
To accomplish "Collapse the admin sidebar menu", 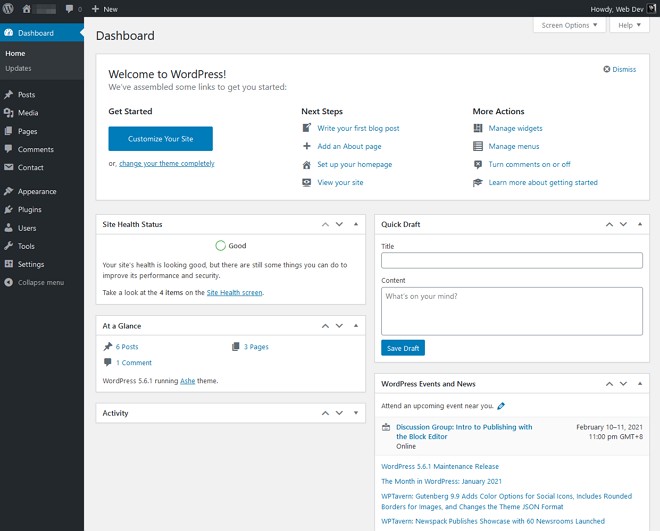I will pos(40,282).
